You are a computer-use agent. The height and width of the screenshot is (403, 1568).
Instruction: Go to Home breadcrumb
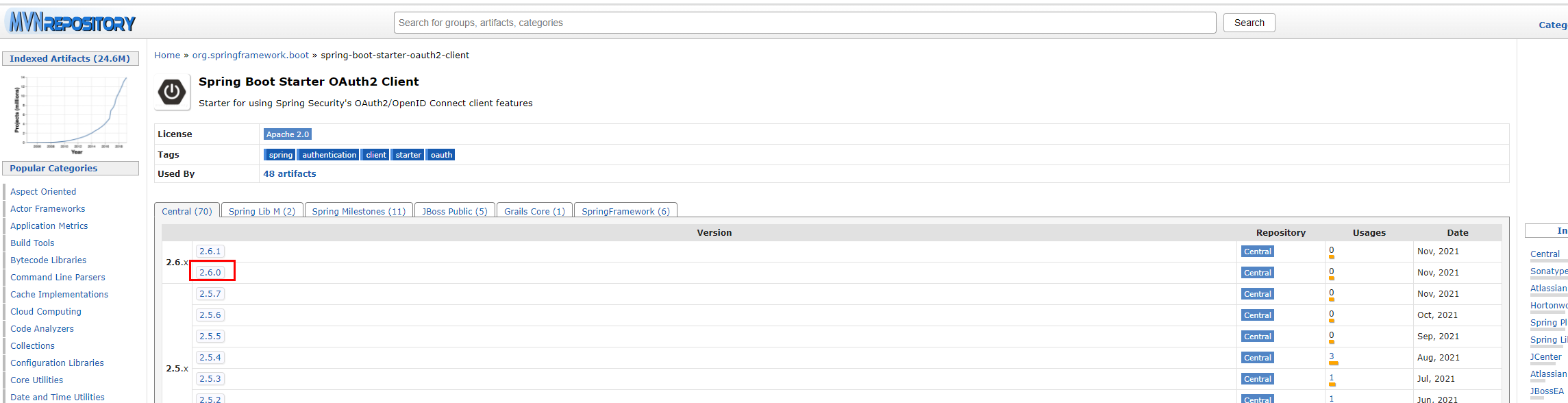tap(167, 56)
